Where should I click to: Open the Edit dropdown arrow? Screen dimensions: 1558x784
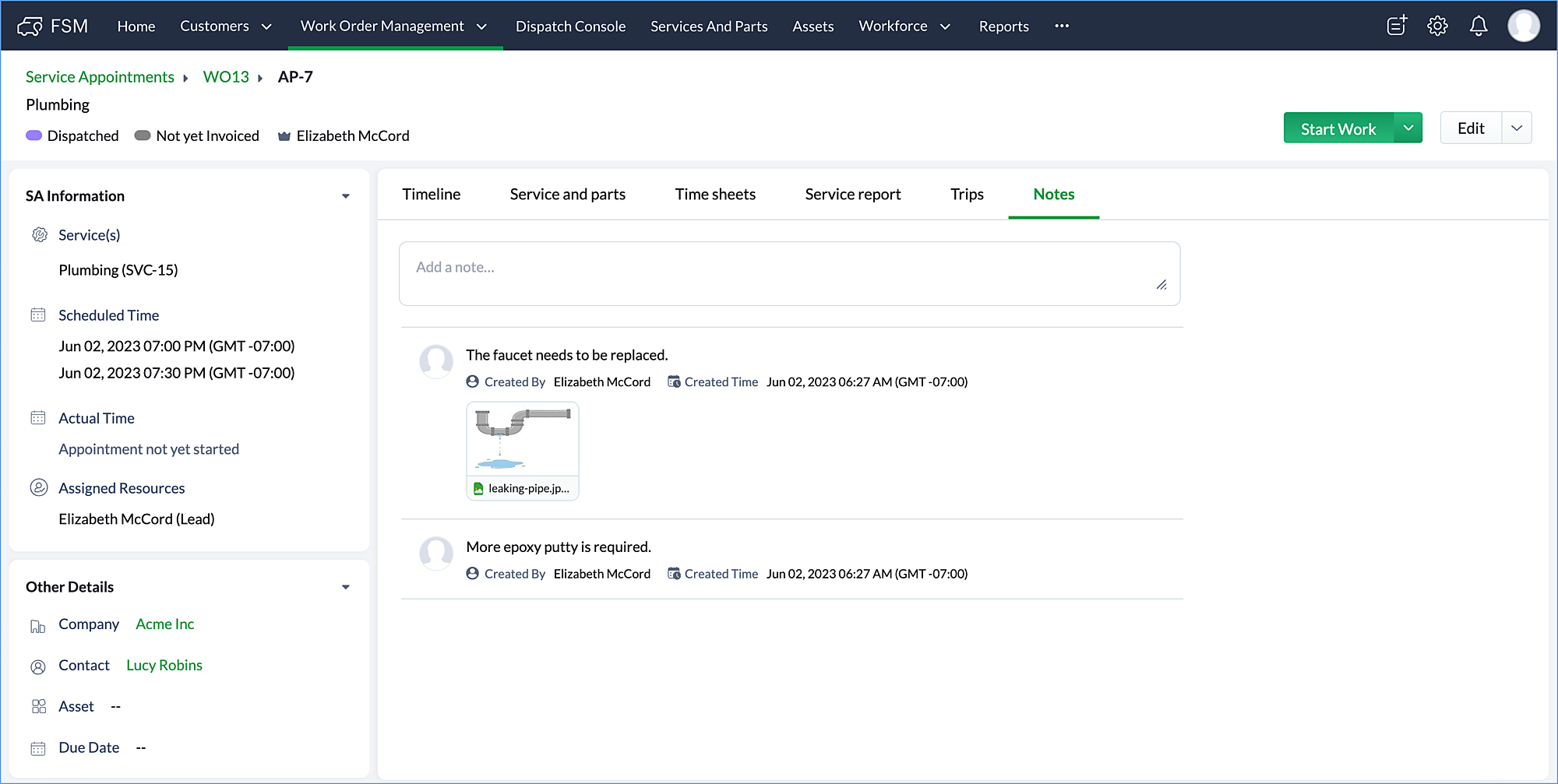tap(1516, 128)
